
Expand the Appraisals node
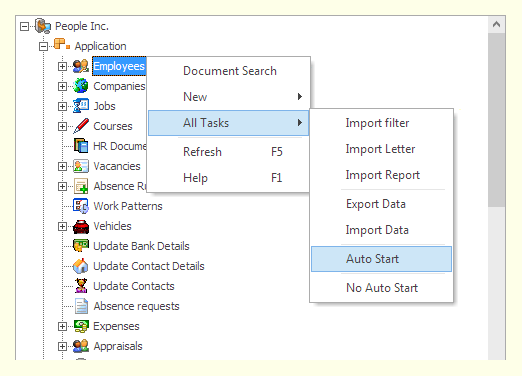tap(62, 346)
